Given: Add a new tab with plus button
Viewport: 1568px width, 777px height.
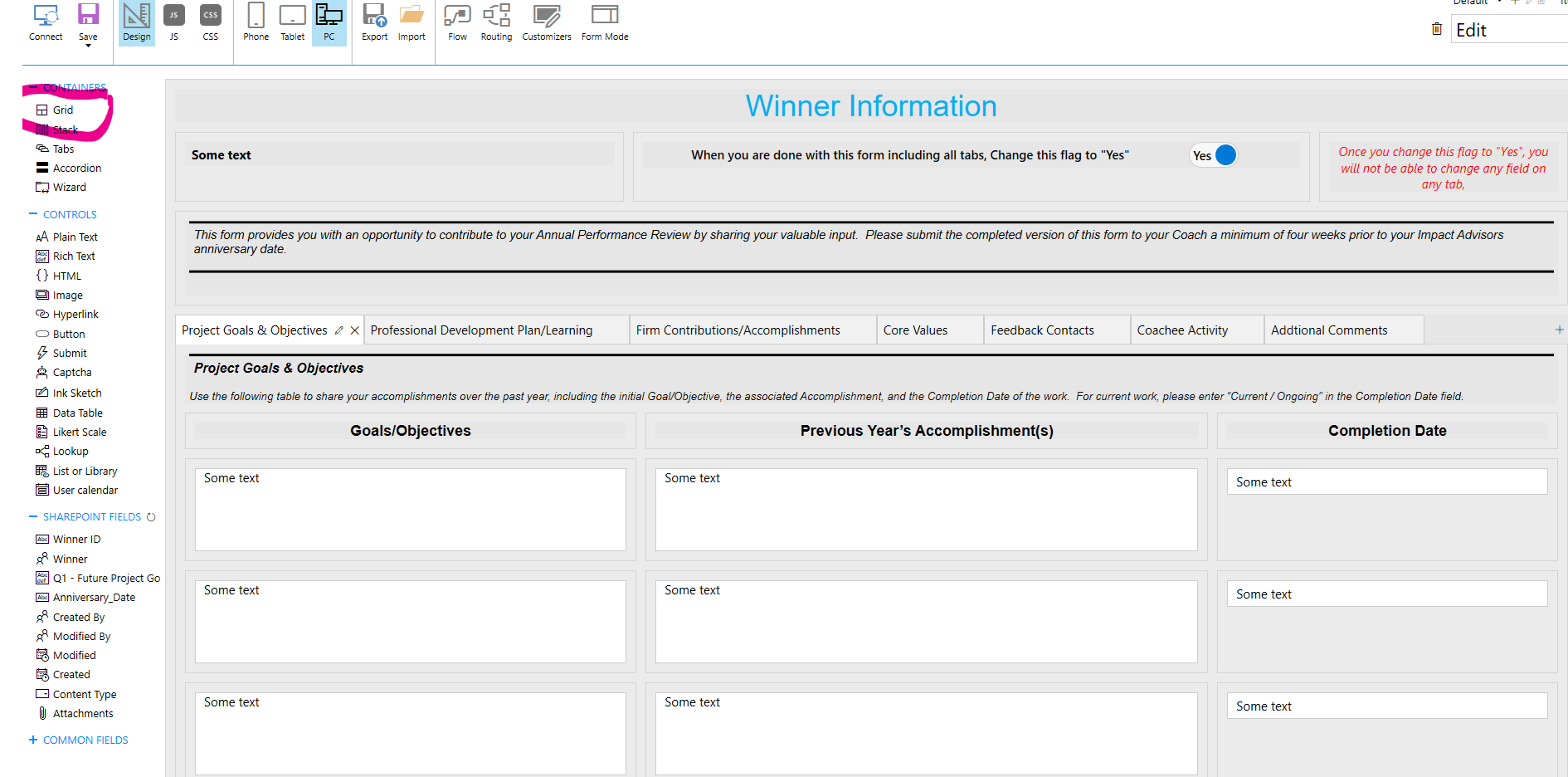Looking at the screenshot, I should [1559, 330].
